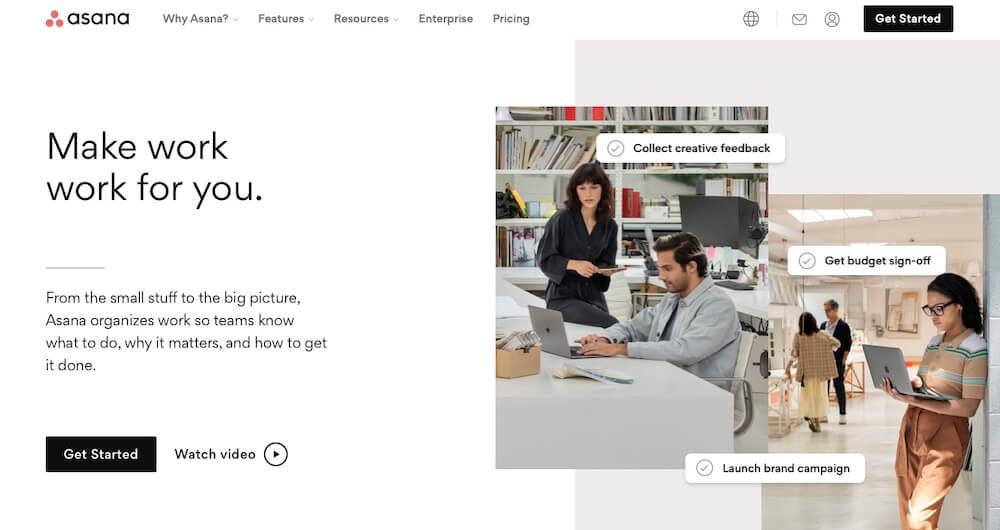
Task: Expand the Features dropdown menu
Action: [286, 19]
